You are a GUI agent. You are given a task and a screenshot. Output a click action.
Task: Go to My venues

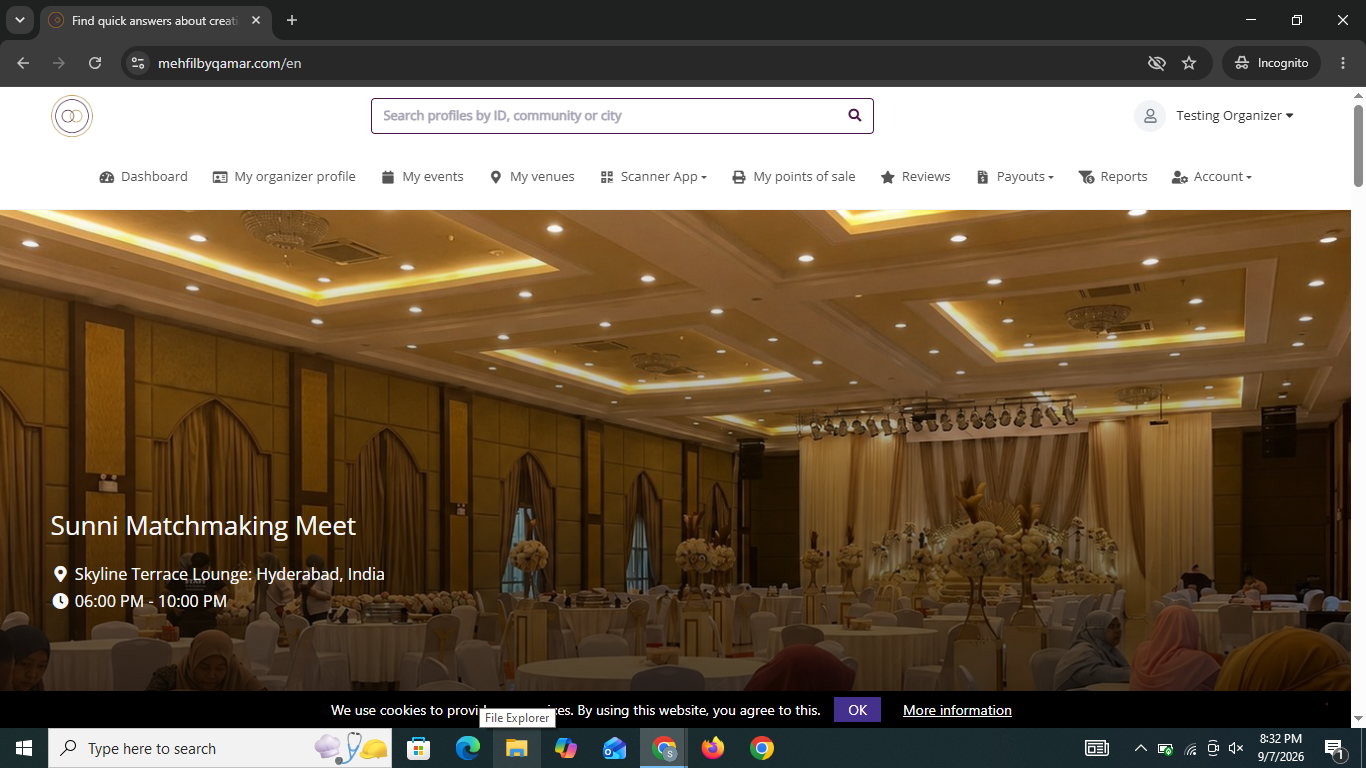pyautogui.click(x=532, y=177)
